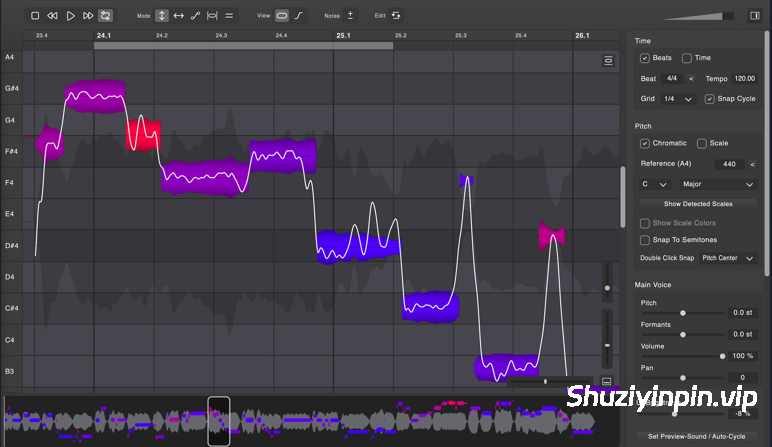Toggle the Snap Cycle checkbox

tap(709, 99)
